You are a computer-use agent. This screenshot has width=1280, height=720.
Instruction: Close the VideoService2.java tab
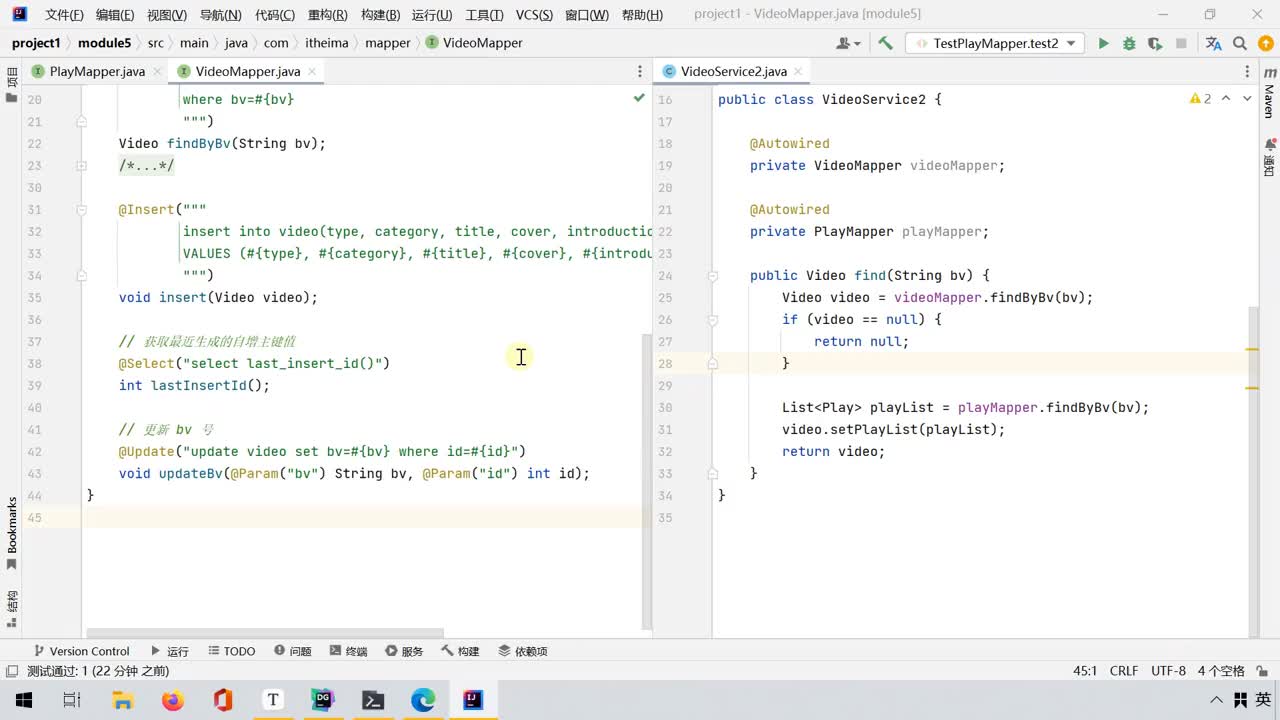798,71
